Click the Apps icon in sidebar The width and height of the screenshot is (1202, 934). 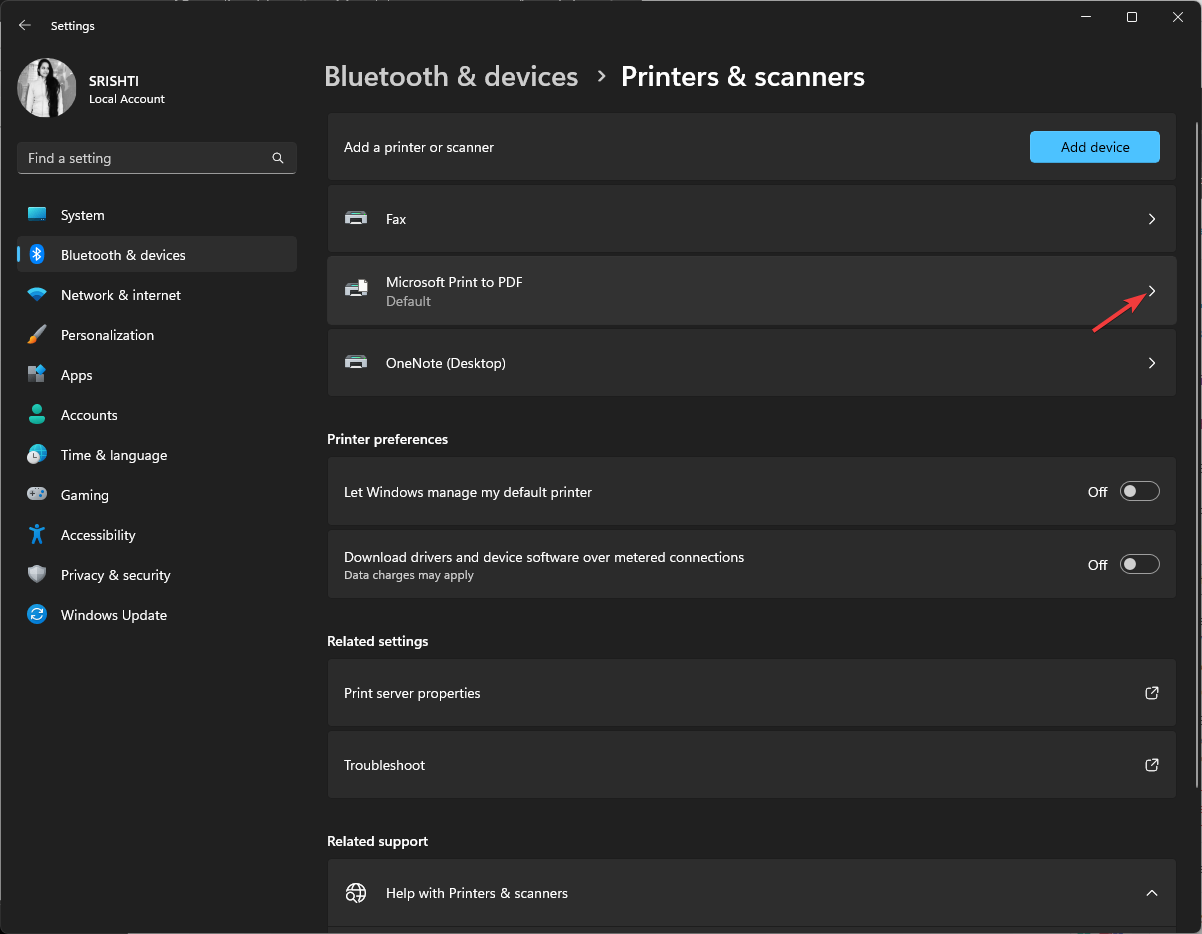pyautogui.click(x=37, y=375)
